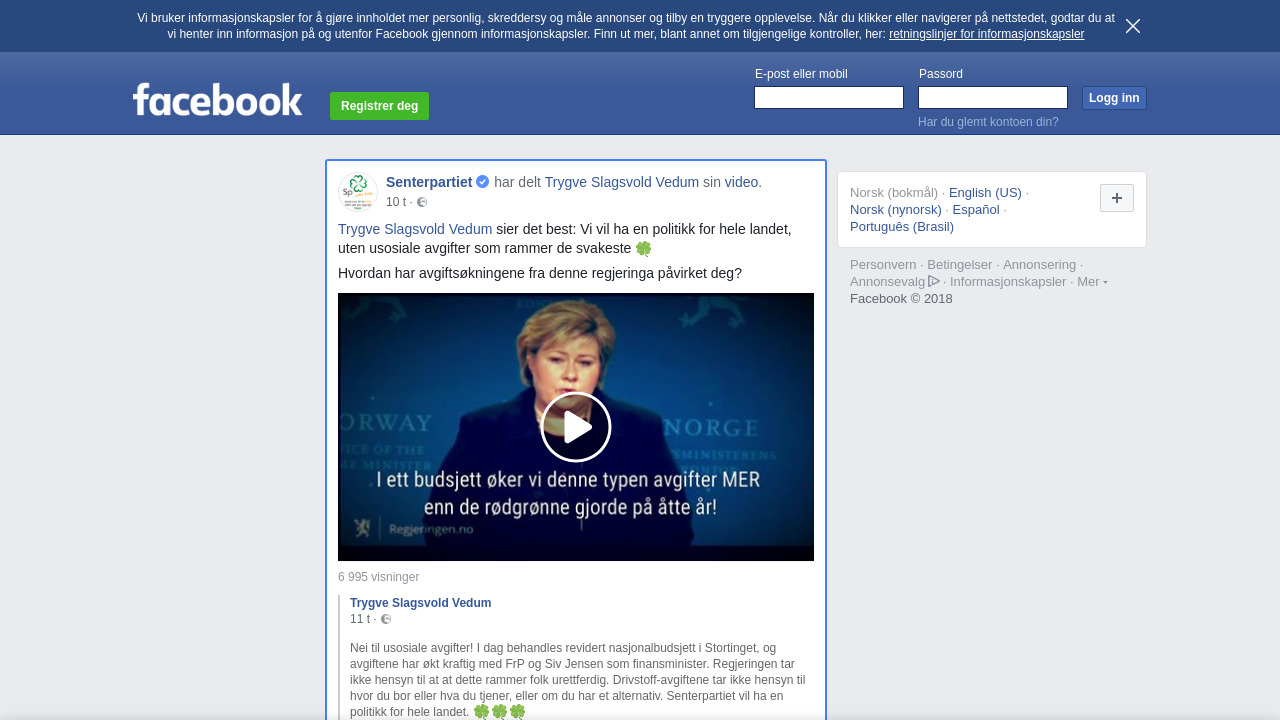
Task: Click Facebook © 2018 text
Action: pyautogui.click(x=901, y=299)
